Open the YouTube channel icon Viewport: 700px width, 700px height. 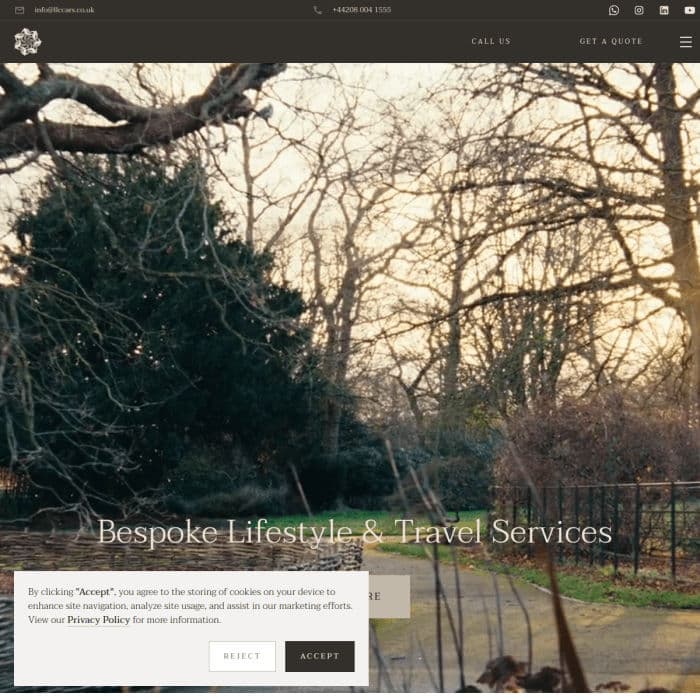[x=689, y=10]
